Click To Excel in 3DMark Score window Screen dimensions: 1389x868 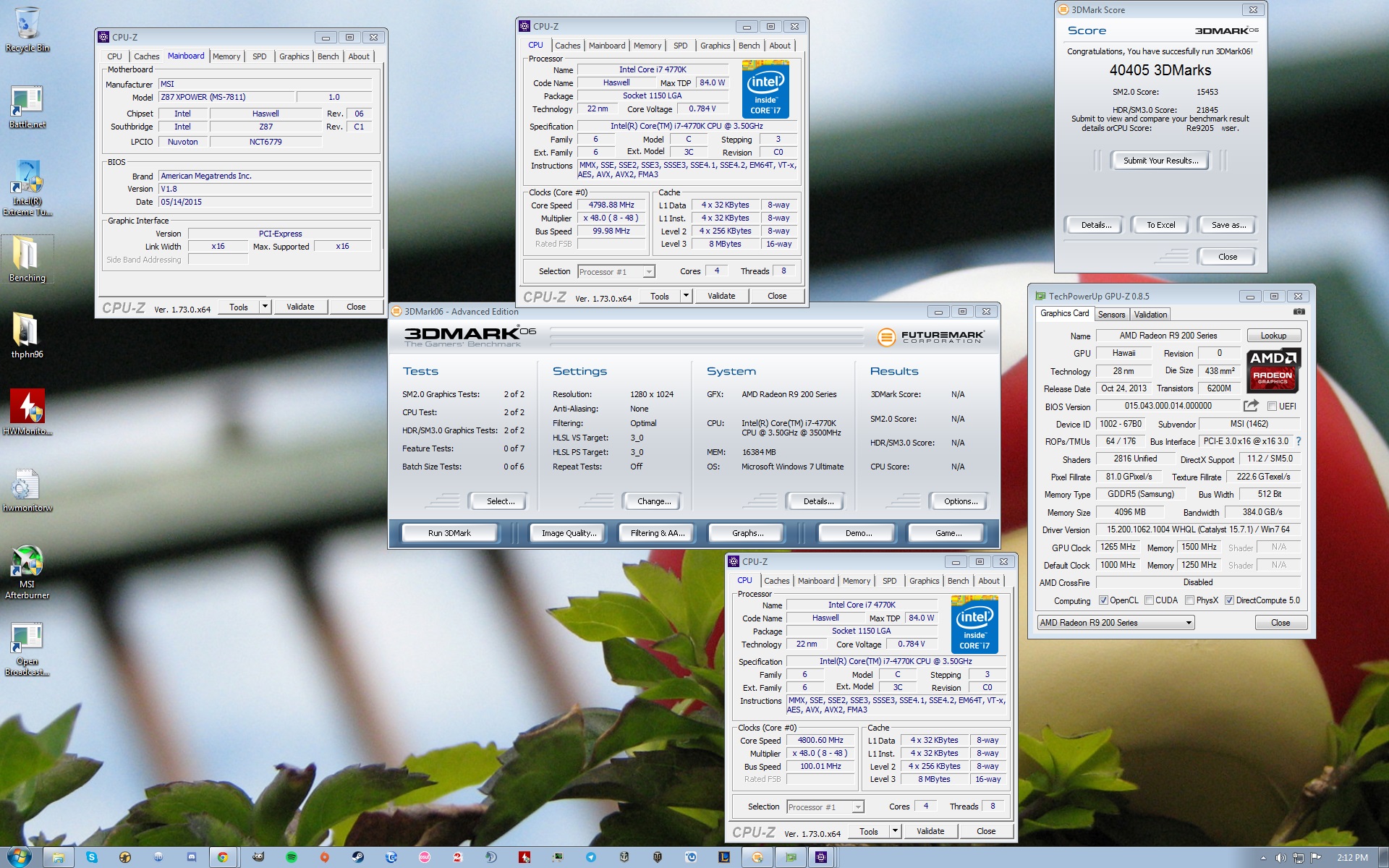tap(1160, 225)
